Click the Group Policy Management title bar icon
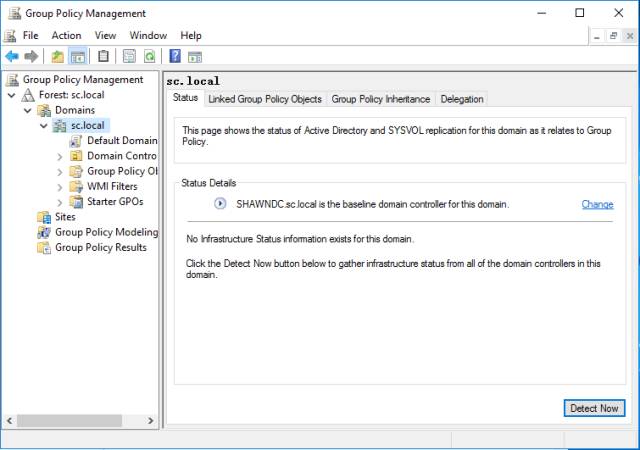Image resolution: width=640 pixels, height=450 pixels. click(15, 13)
